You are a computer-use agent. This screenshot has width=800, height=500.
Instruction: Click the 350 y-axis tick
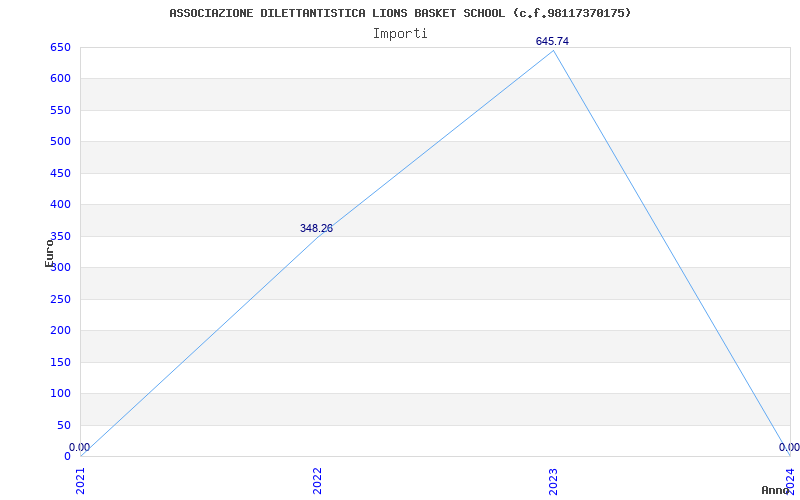60,236
